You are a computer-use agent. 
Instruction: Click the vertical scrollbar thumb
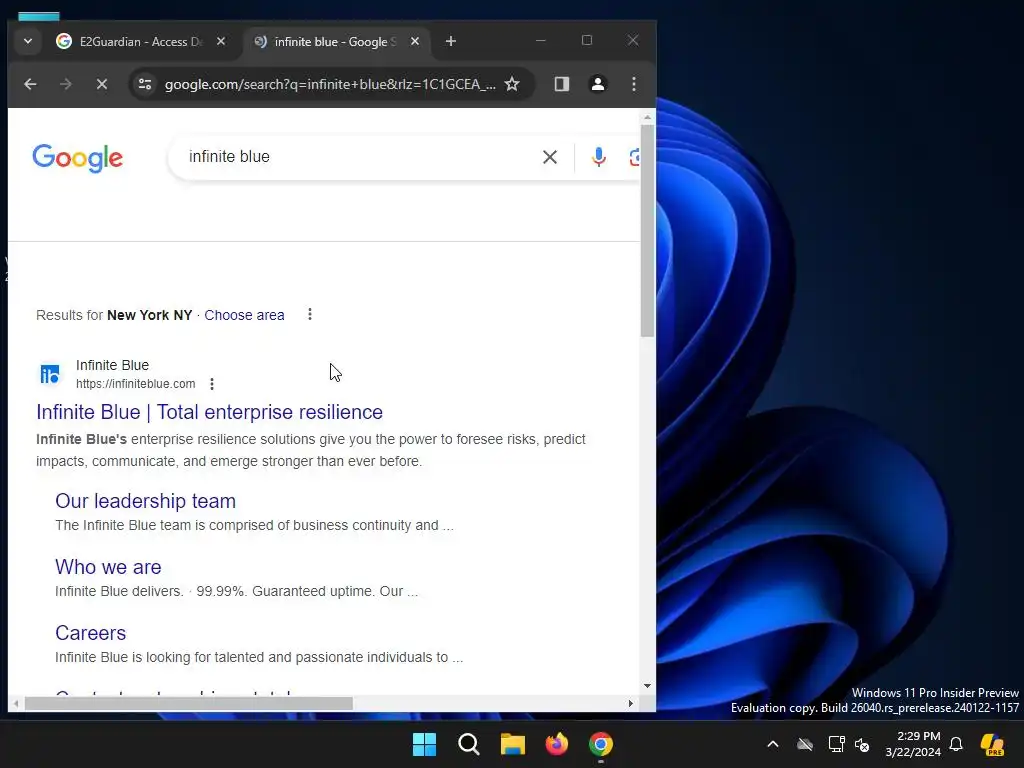(647, 231)
